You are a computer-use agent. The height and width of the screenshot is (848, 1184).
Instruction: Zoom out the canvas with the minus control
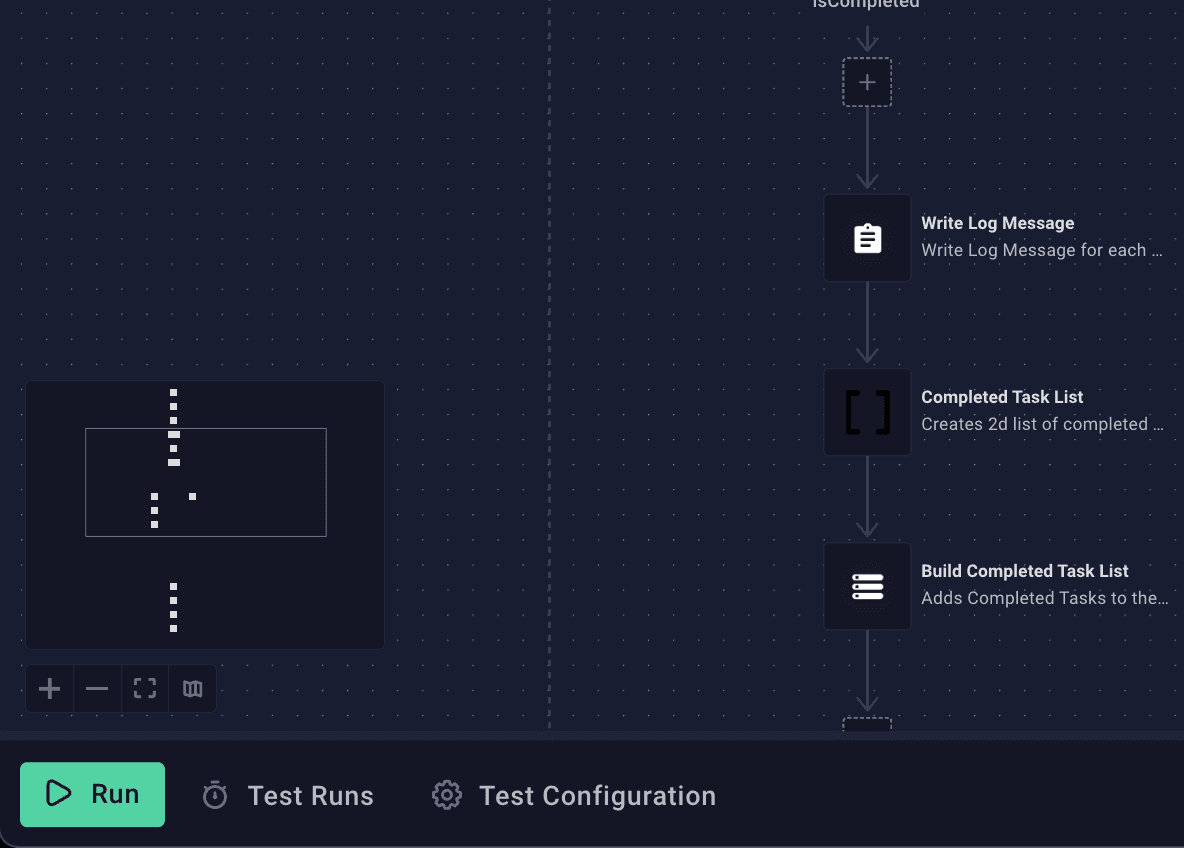pyautogui.click(x=97, y=689)
